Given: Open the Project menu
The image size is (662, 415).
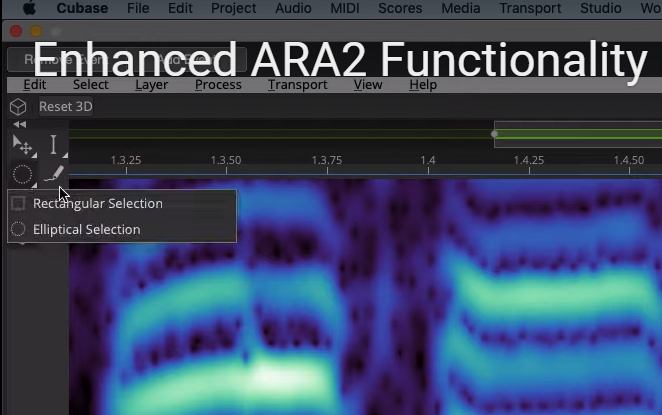Looking at the screenshot, I should click(233, 8).
